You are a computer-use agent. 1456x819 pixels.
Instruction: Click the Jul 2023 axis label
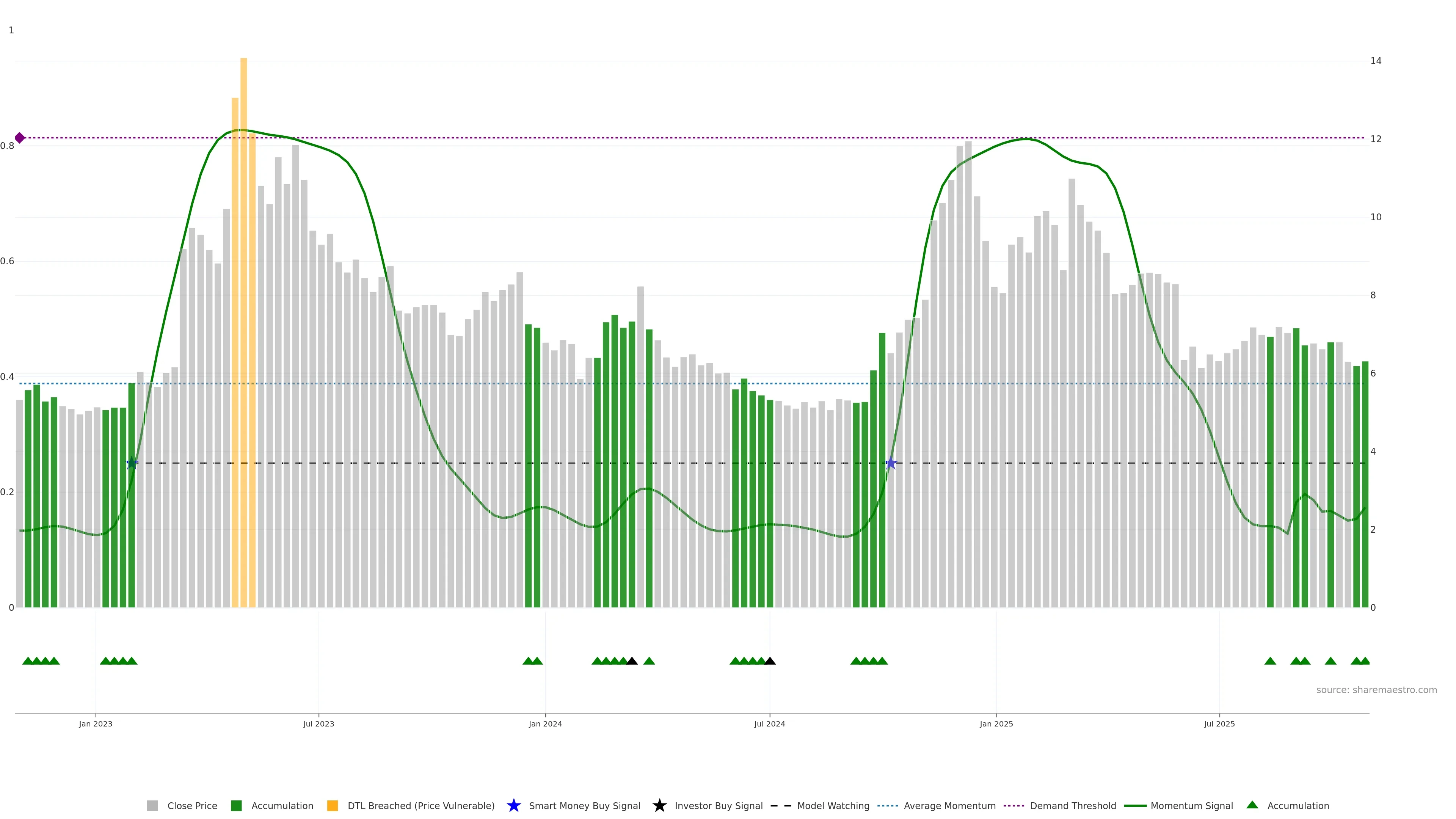318,723
